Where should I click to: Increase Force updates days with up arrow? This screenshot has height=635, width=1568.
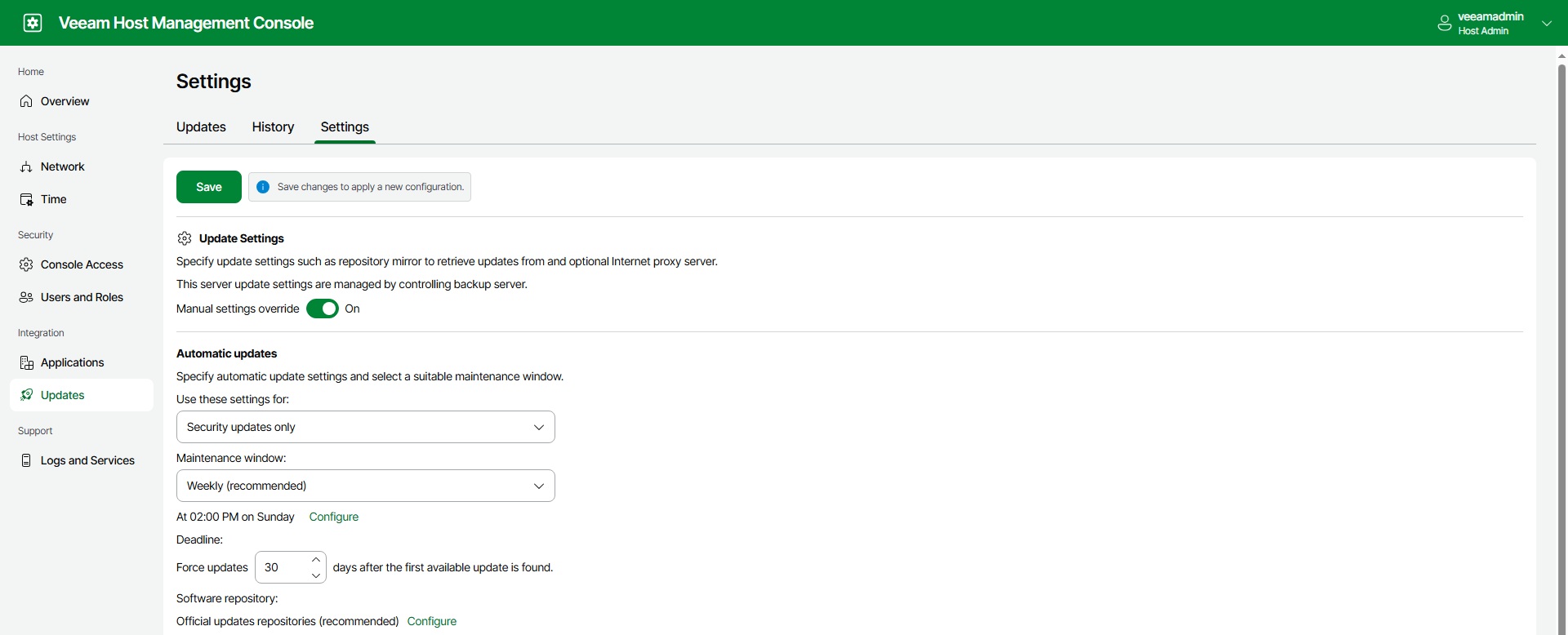pos(315,560)
